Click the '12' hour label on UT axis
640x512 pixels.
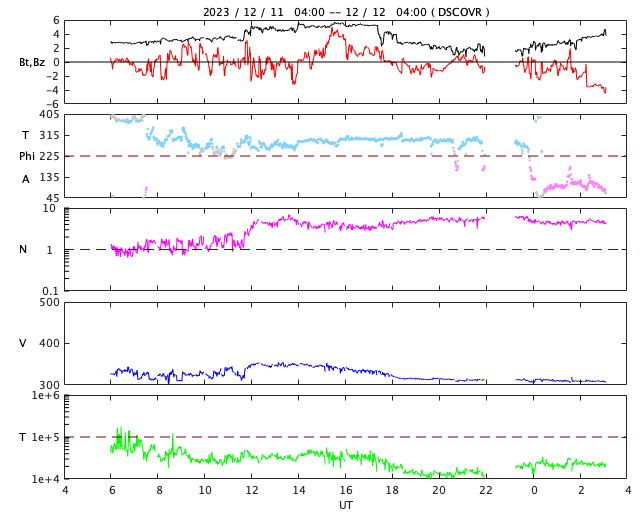(252, 490)
